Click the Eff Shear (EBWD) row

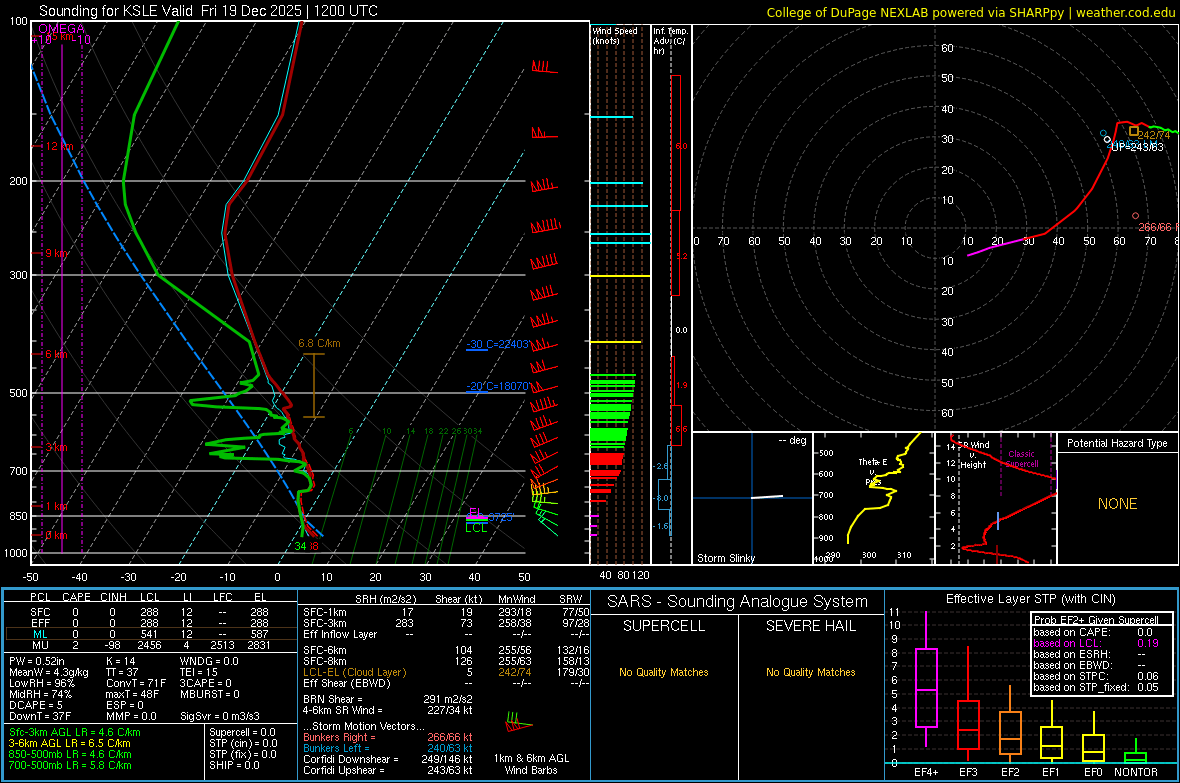click(x=446, y=684)
